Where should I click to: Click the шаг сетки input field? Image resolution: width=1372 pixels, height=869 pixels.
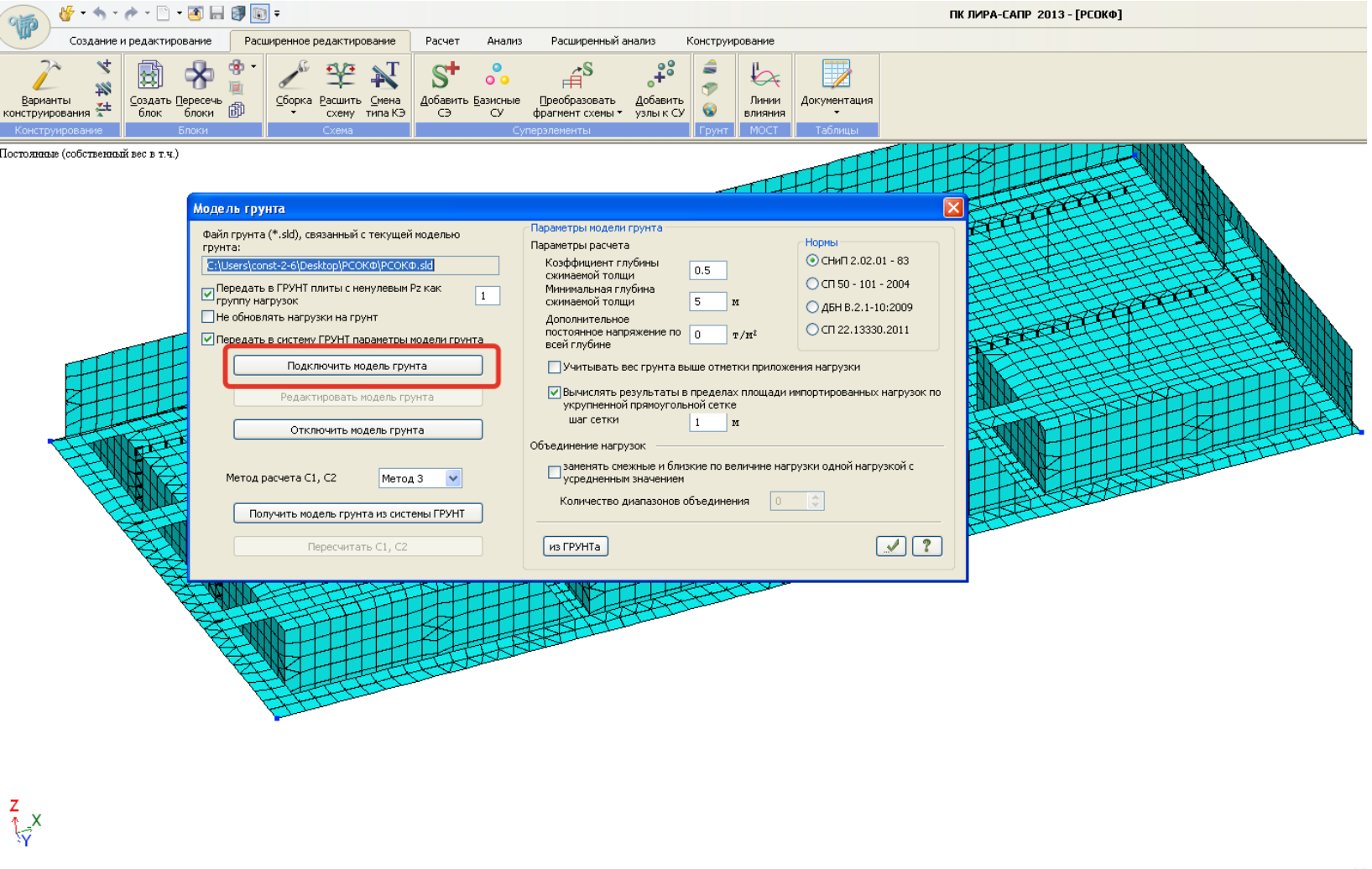(707, 422)
